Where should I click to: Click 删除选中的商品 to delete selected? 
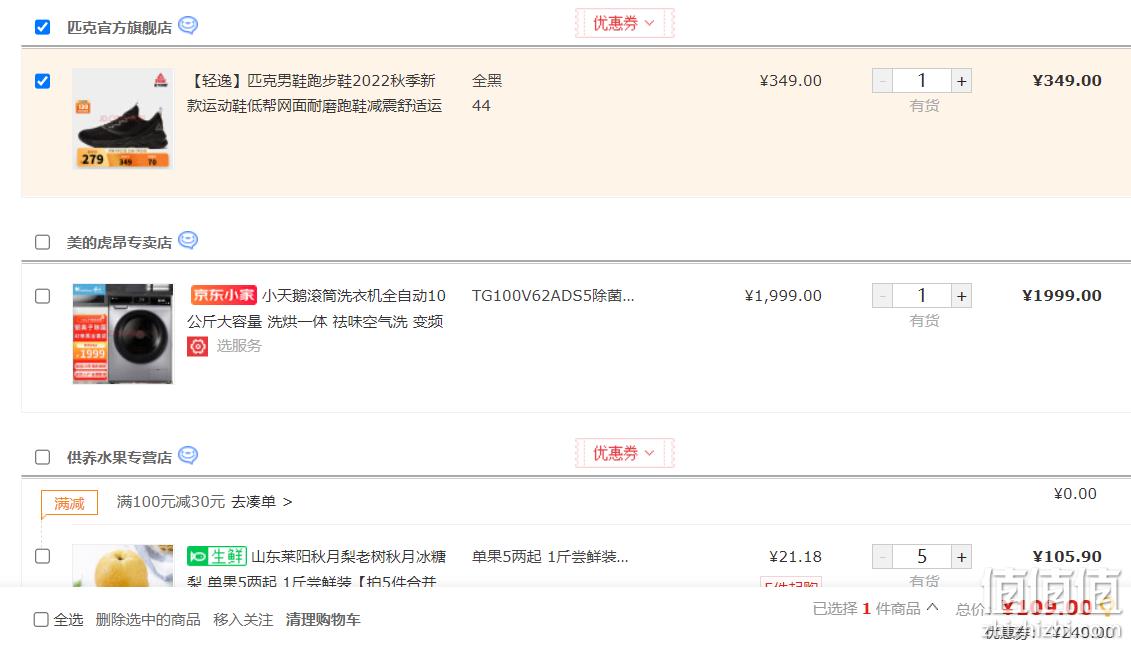[148, 620]
